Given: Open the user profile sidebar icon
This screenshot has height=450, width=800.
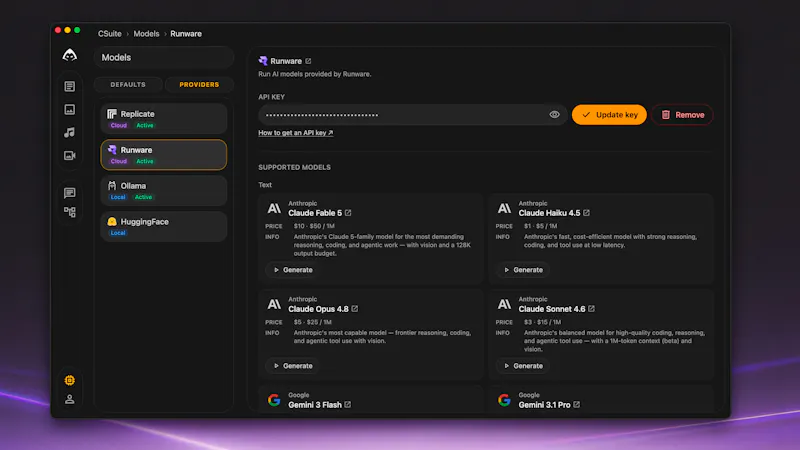Looking at the screenshot, I should pos(70,399).
